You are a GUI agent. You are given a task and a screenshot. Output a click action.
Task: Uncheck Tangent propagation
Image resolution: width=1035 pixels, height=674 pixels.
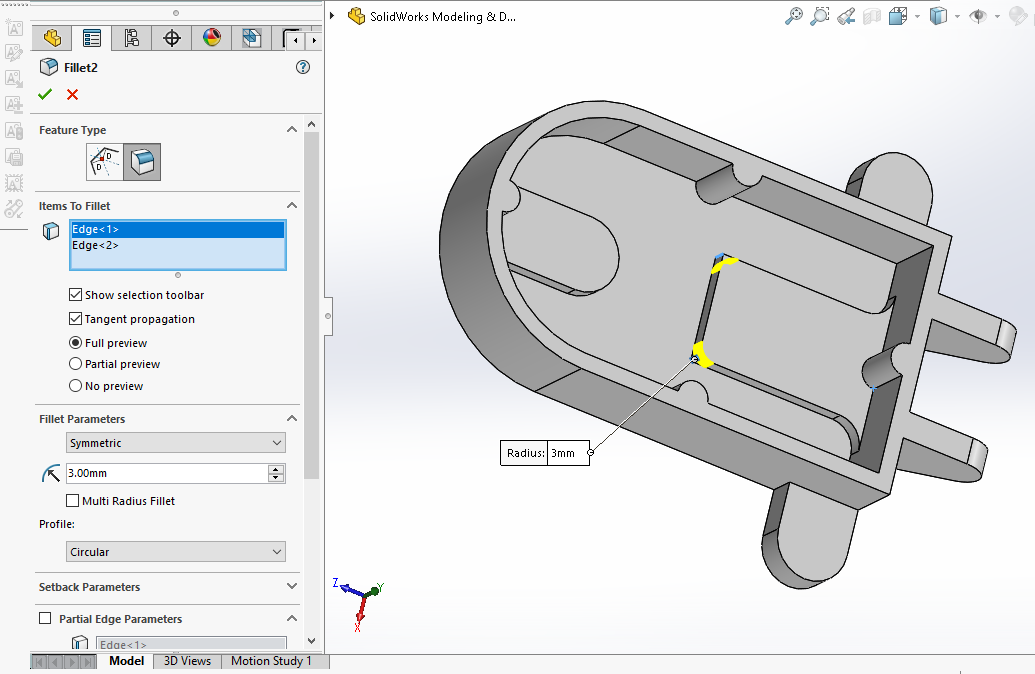tap(76, 319)
